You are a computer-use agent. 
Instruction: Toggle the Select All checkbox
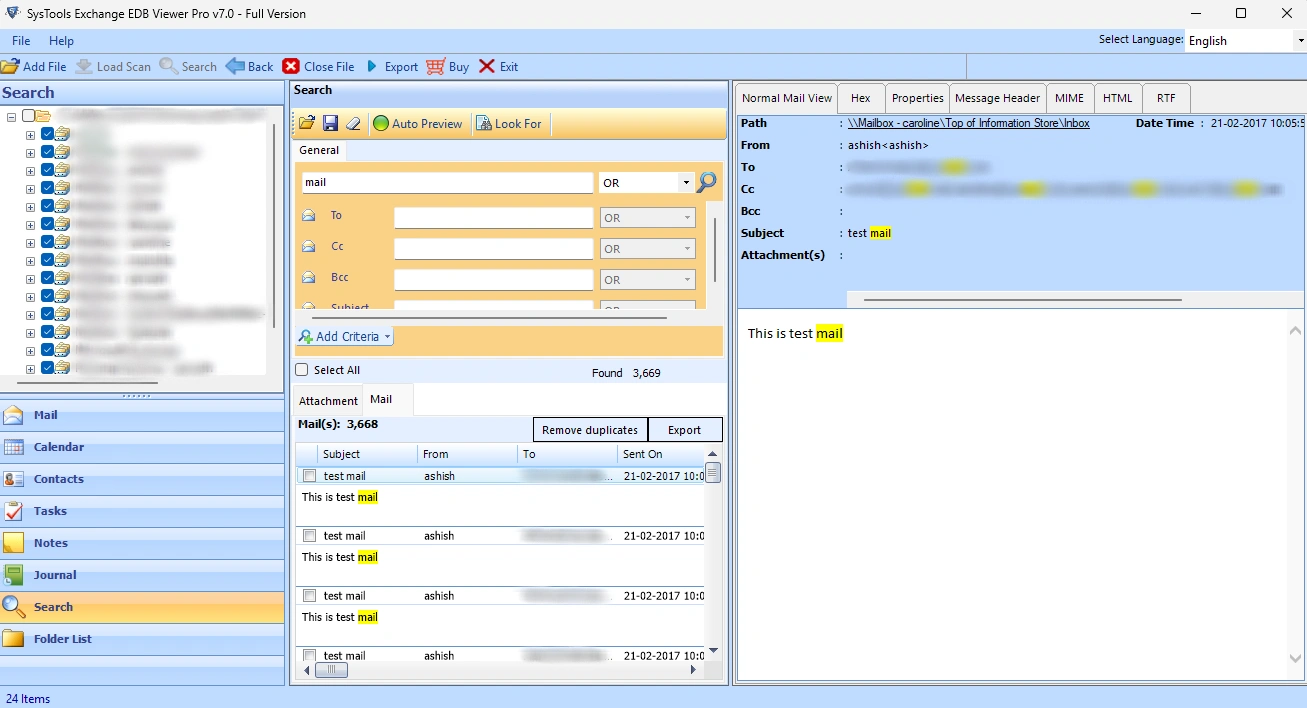pyautogui.click(x=302, y=370)
